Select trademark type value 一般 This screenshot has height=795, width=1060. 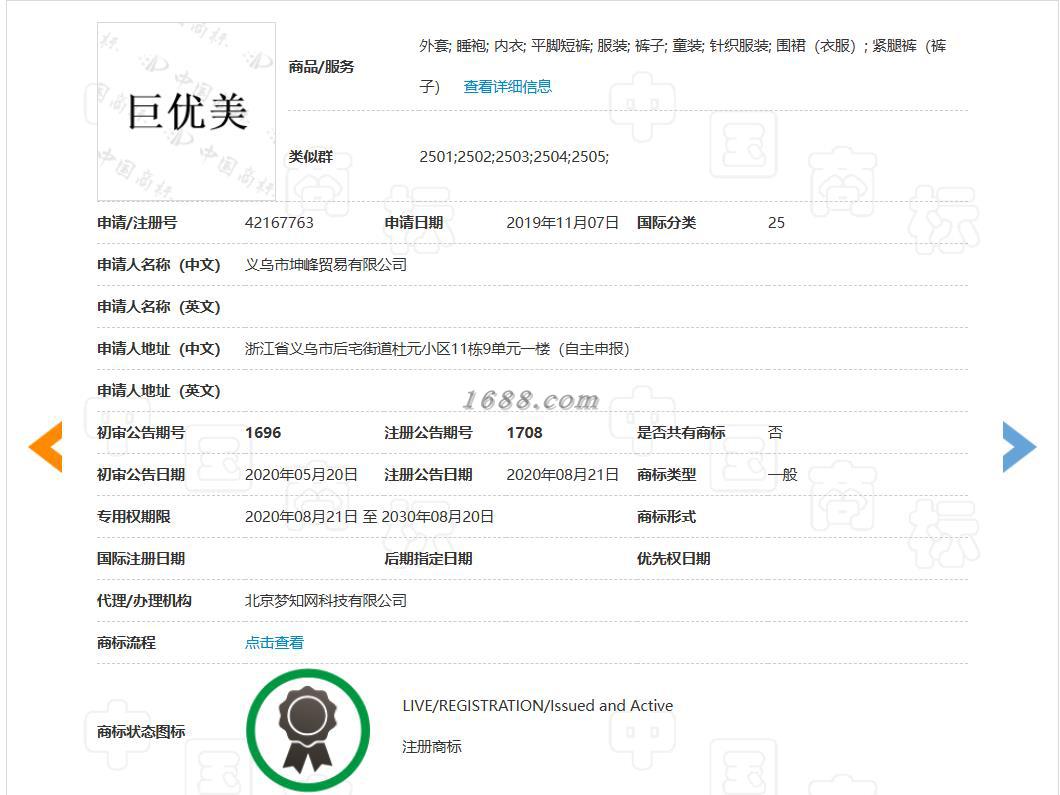(783, 475)
